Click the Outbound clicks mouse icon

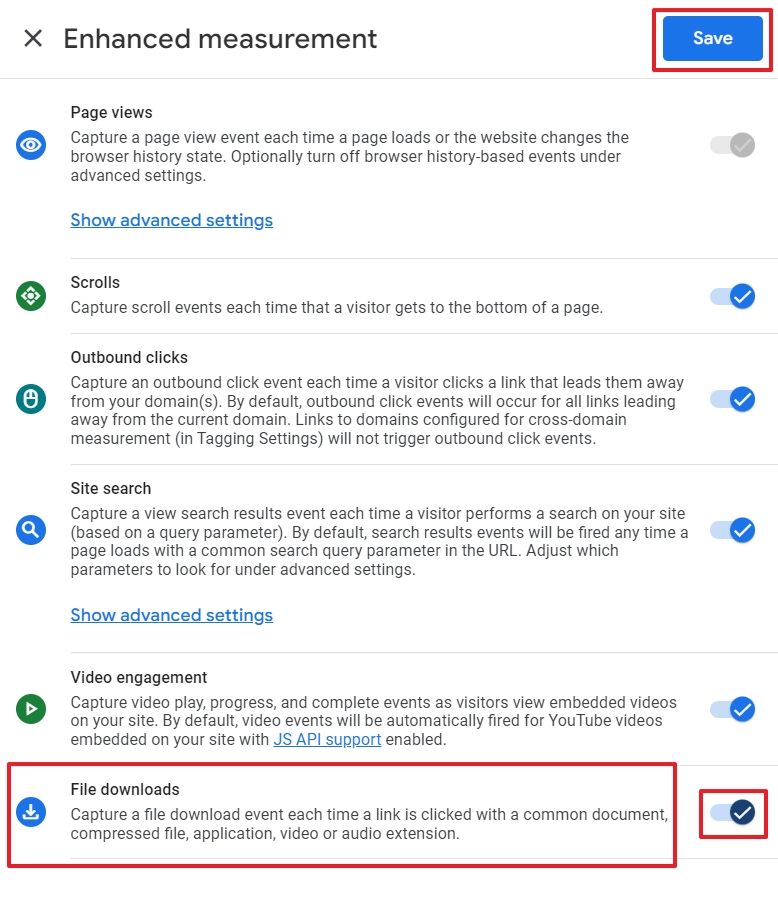pyautogui.click(x=31, y=399)
